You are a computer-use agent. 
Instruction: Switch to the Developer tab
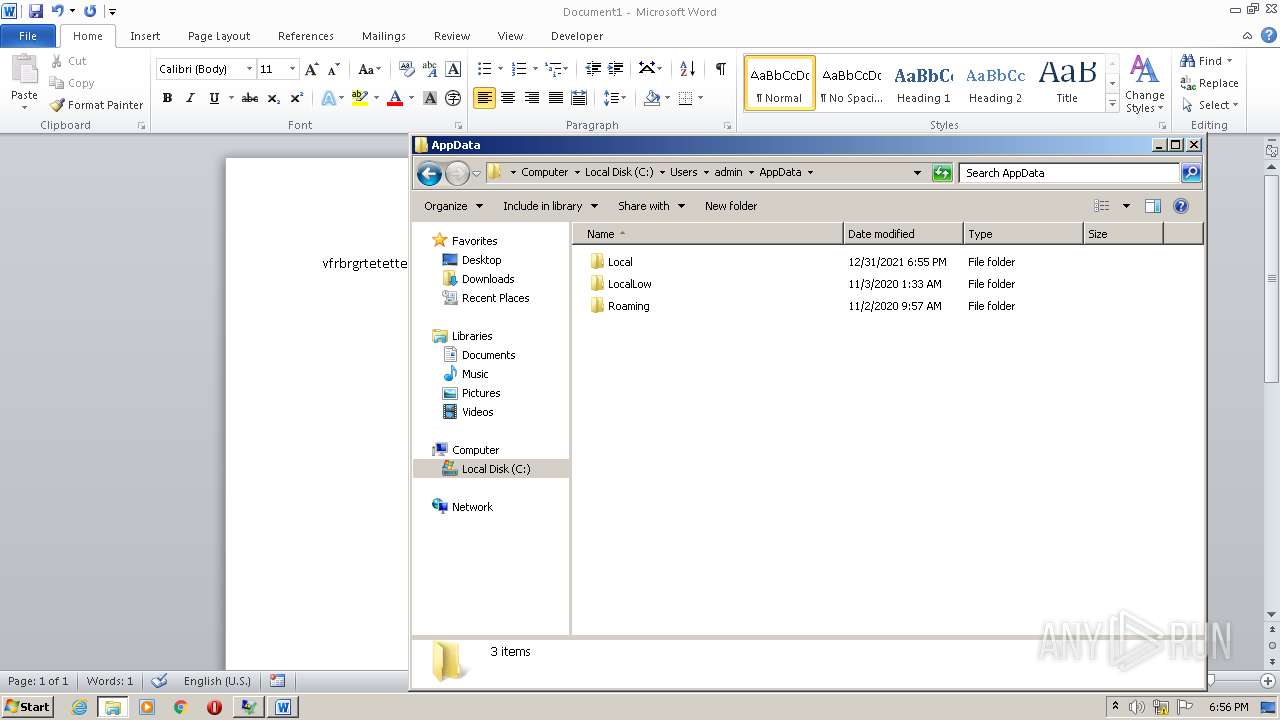pyautogui.click(x=577, y=36)
